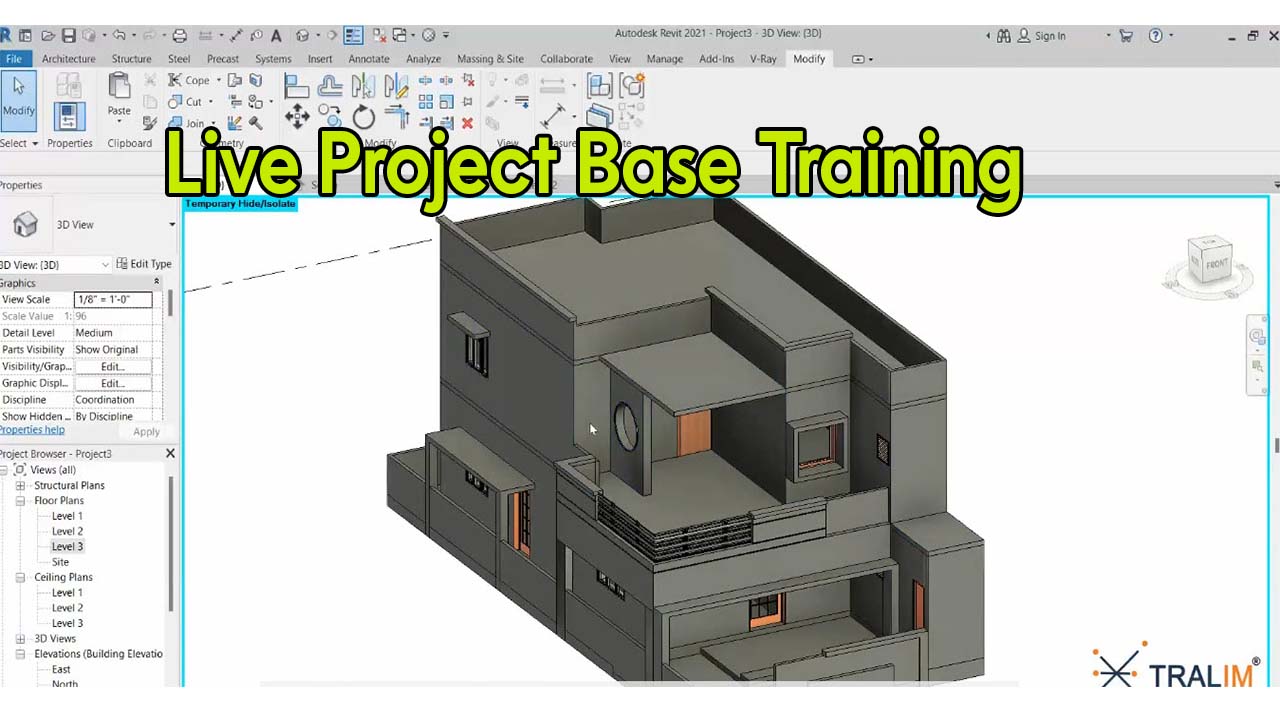
Task: Collapse the Graphics section in Properties
Action: coord(156,283)
